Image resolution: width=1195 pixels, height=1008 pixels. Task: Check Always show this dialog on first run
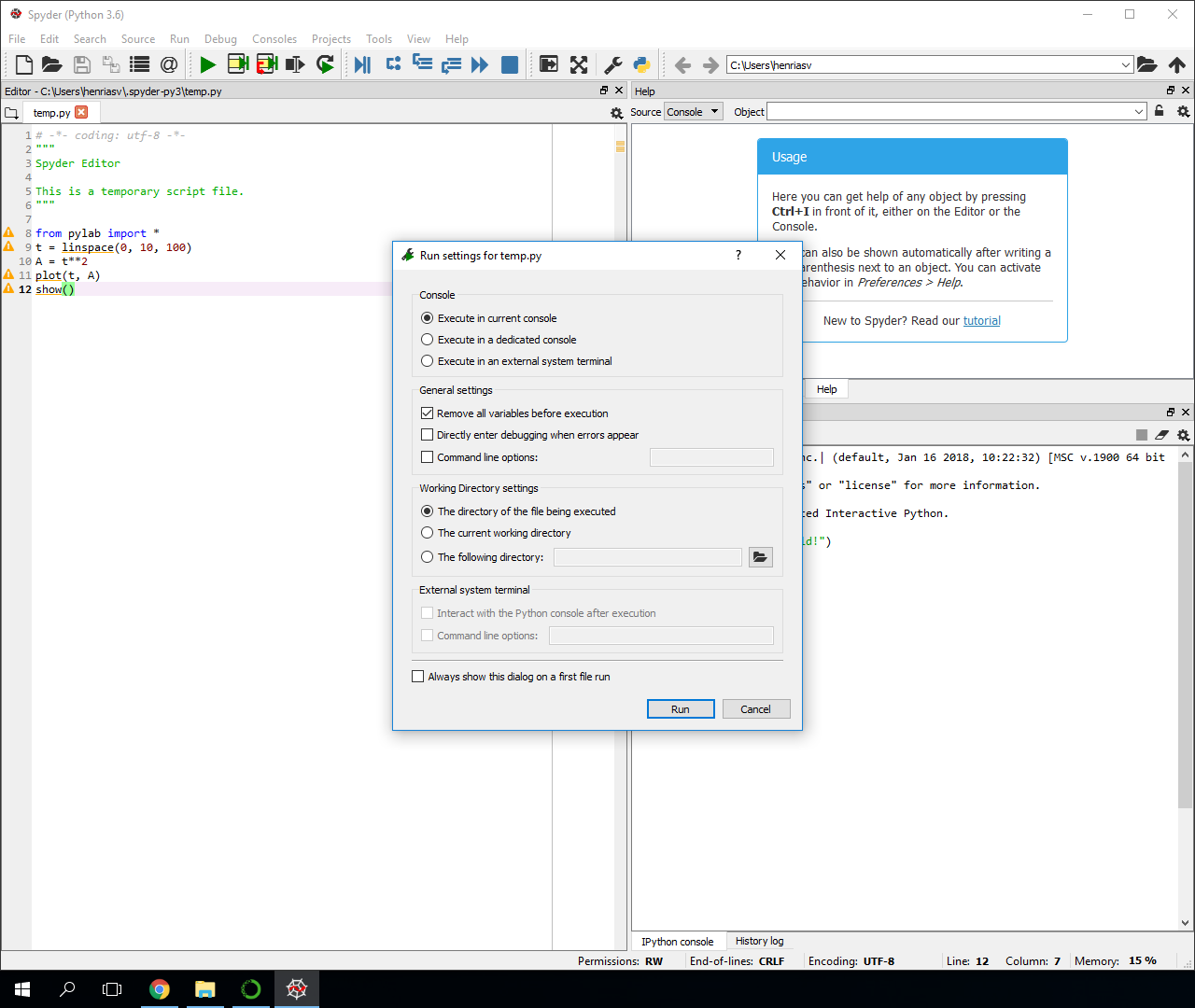[x=511, y=677]
